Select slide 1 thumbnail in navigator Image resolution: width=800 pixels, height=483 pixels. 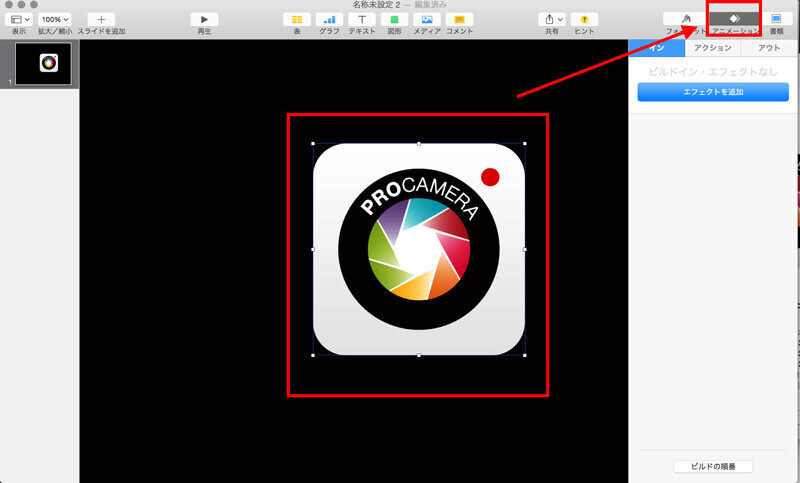43,64
